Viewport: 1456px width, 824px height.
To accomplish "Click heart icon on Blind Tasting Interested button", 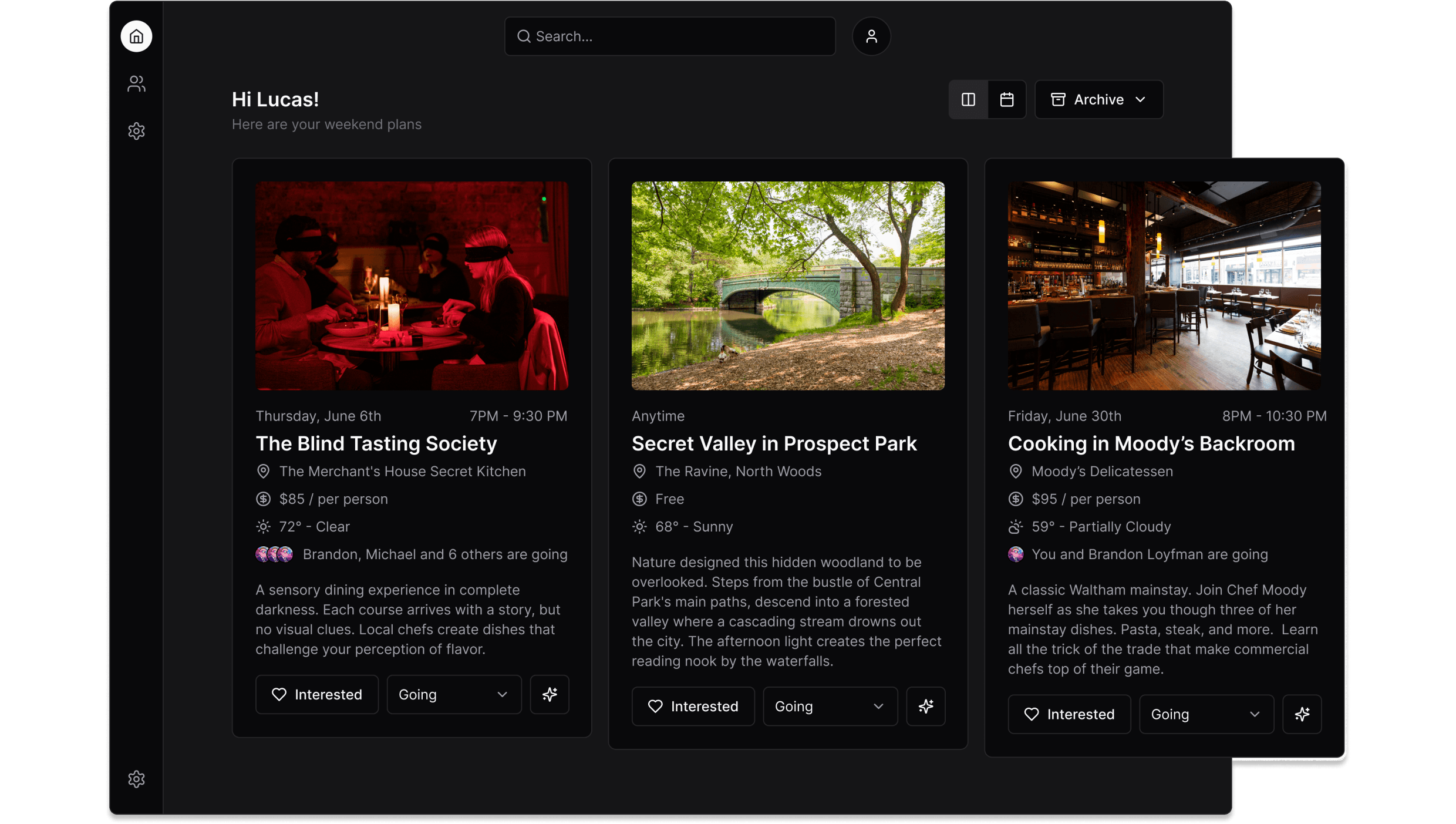I will pyautogui.click(x=279, y=694).
